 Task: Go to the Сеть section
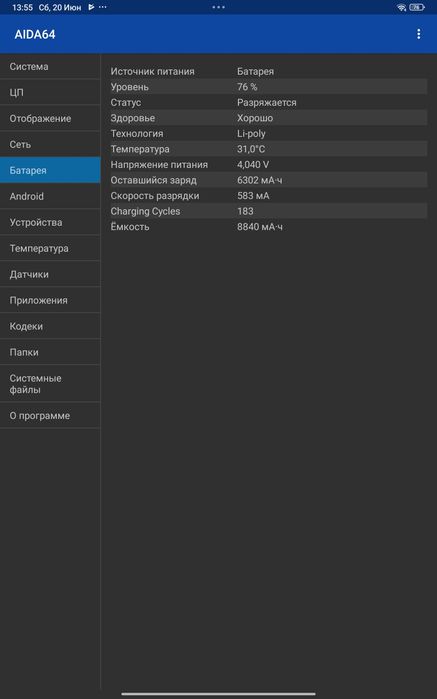pyautogui.click(x=50, y=144)
